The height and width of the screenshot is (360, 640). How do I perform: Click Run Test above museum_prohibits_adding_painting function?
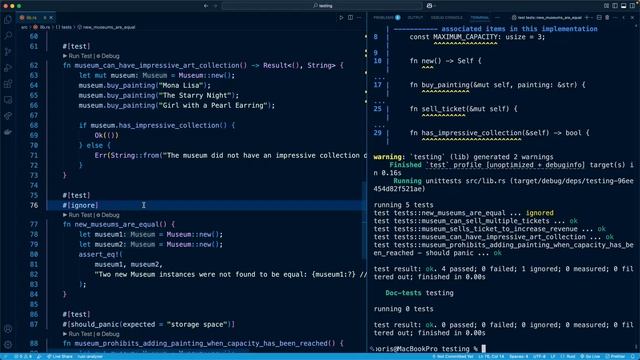point(80,334)
